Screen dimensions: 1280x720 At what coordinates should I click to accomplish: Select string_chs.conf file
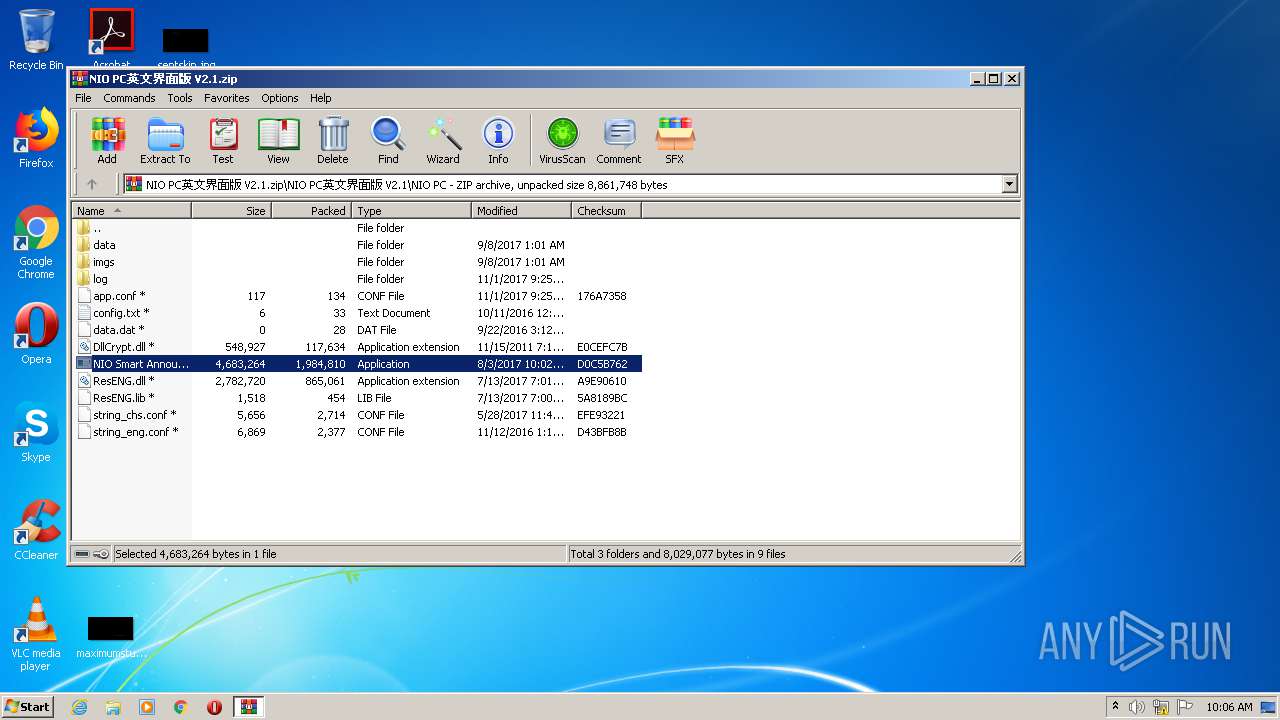point(357,415)
